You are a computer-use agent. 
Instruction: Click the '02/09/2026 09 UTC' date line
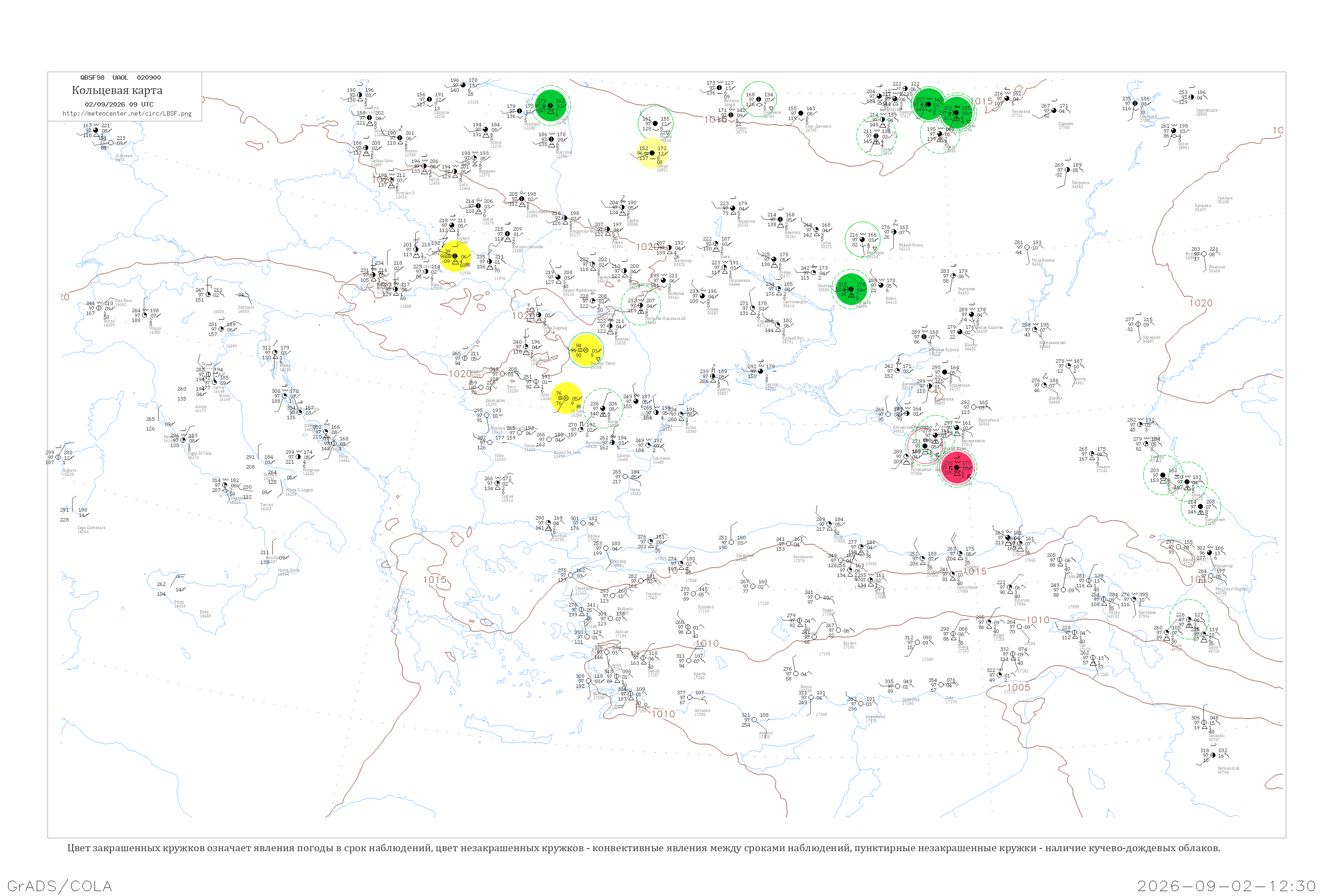[x=119, y=104]
